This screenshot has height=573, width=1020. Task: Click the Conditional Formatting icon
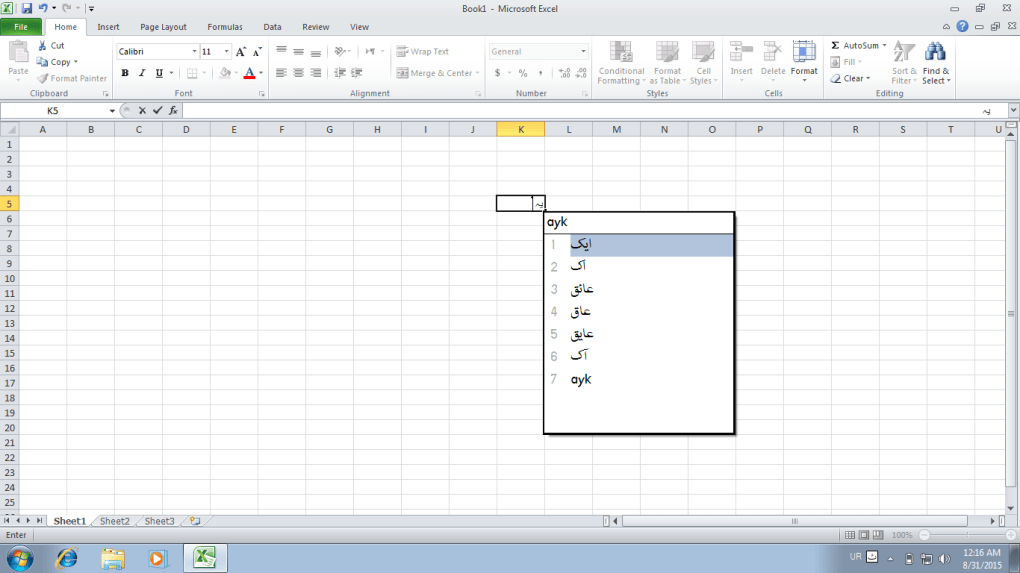click(621, 53)
